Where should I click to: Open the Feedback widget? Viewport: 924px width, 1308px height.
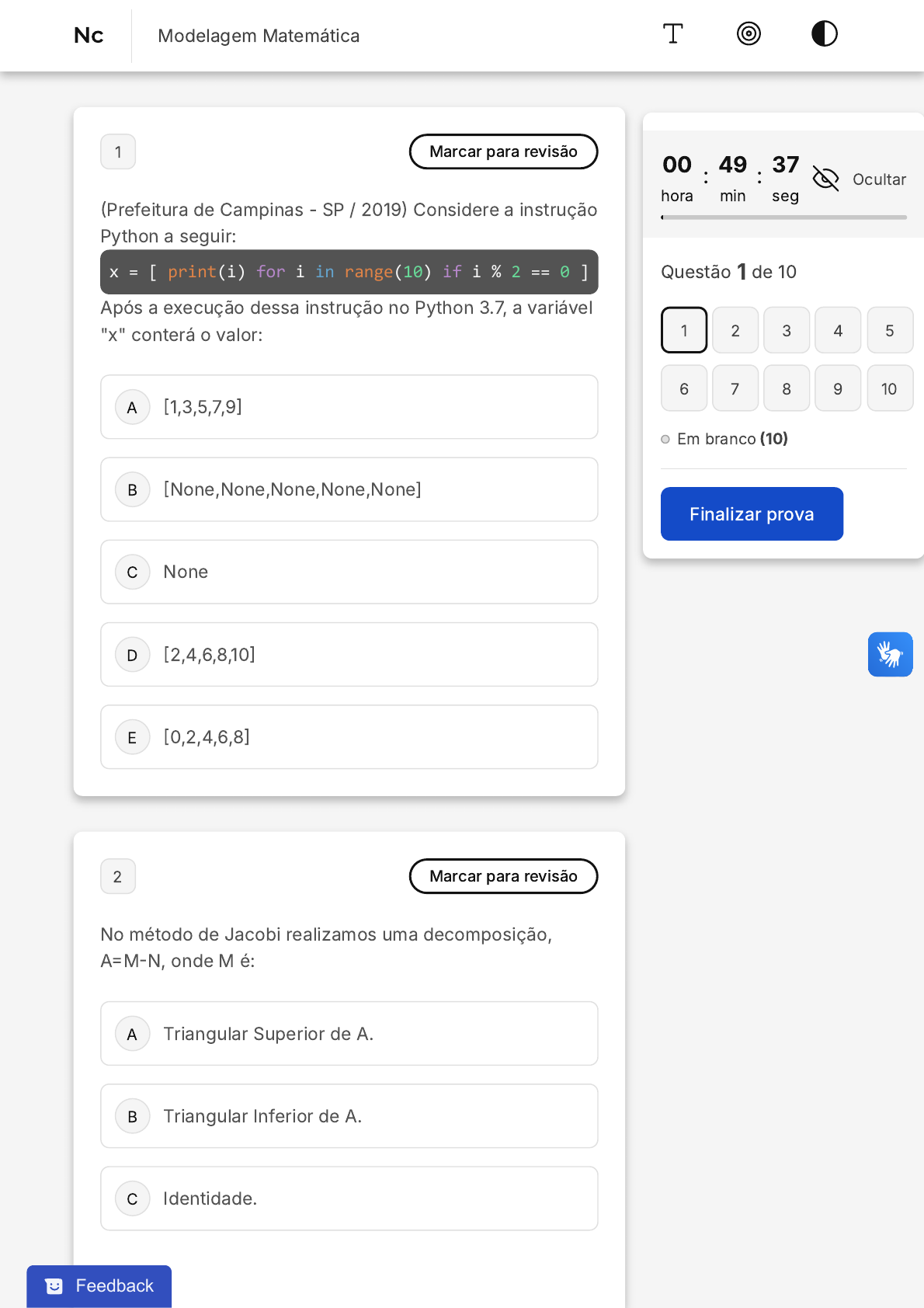[99, 1285]
